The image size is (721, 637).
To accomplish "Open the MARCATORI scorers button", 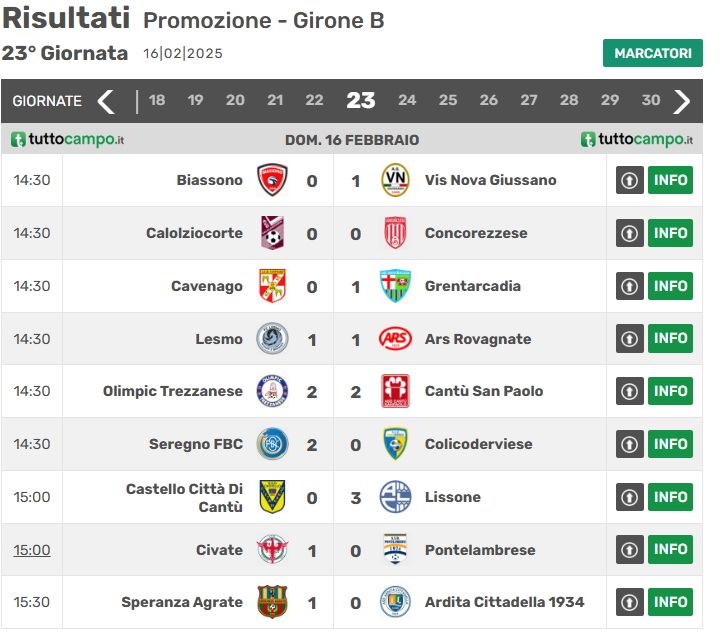I will click(x=652, y=53).
